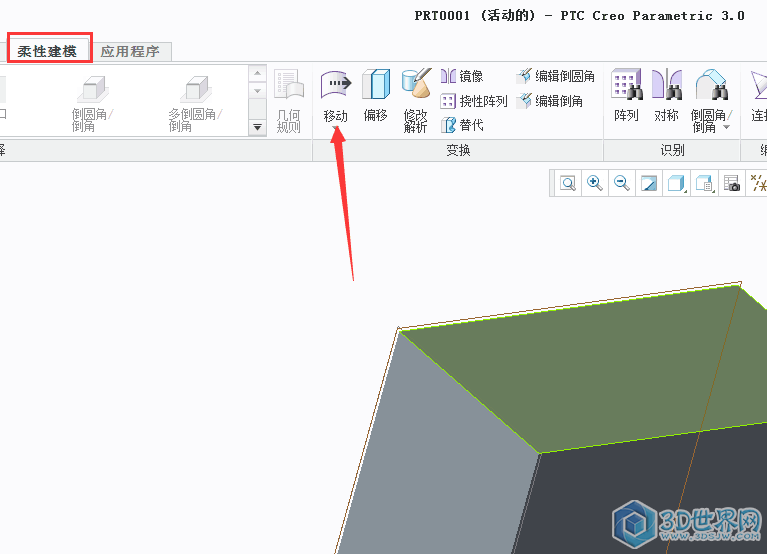Expand the full selection gallery list
The width and height of the screenshot is (767, 554).
(257, 127)
